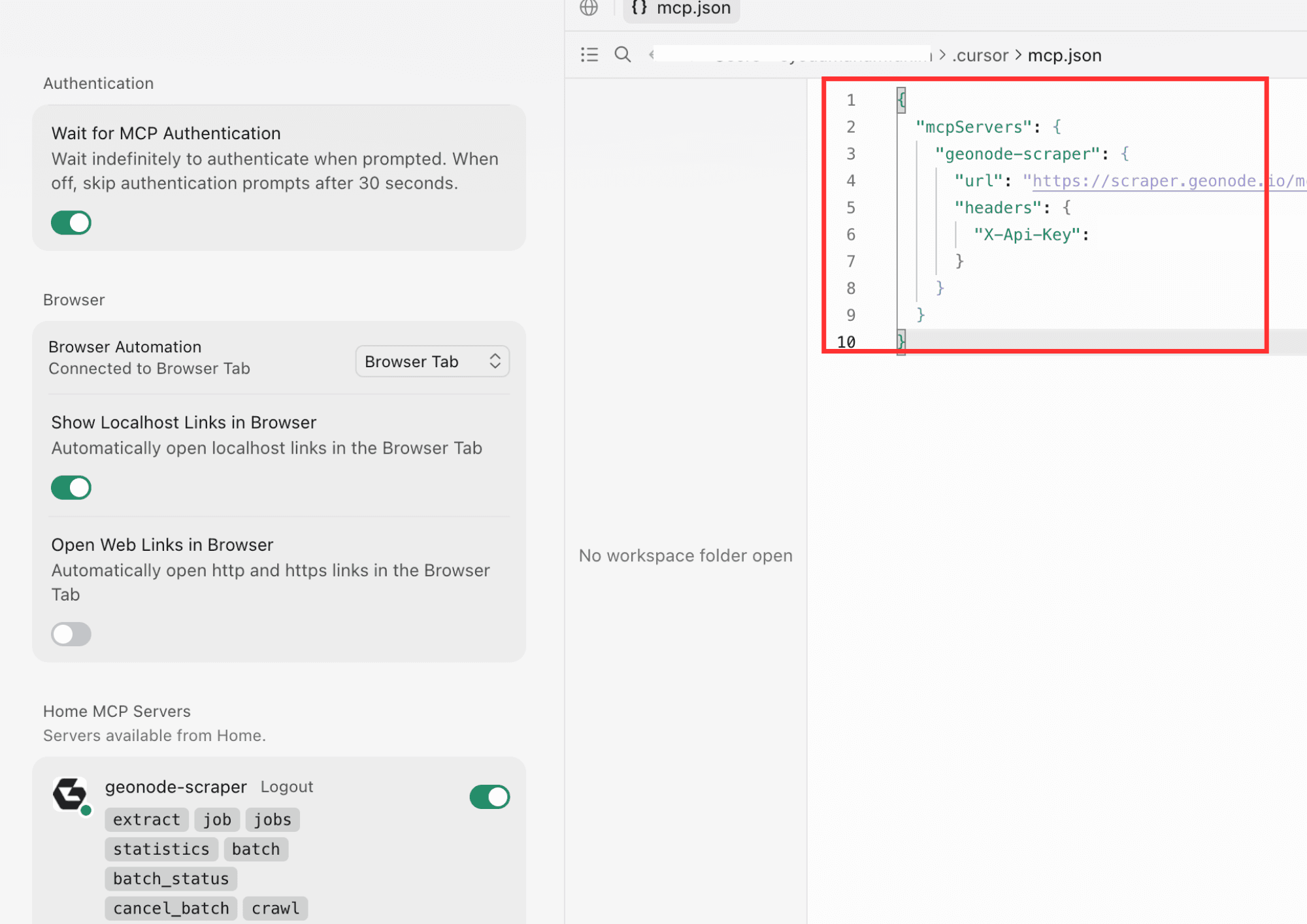1307x924 pixels.
Task: Click the batch_status tool tag
Action: 171,879
